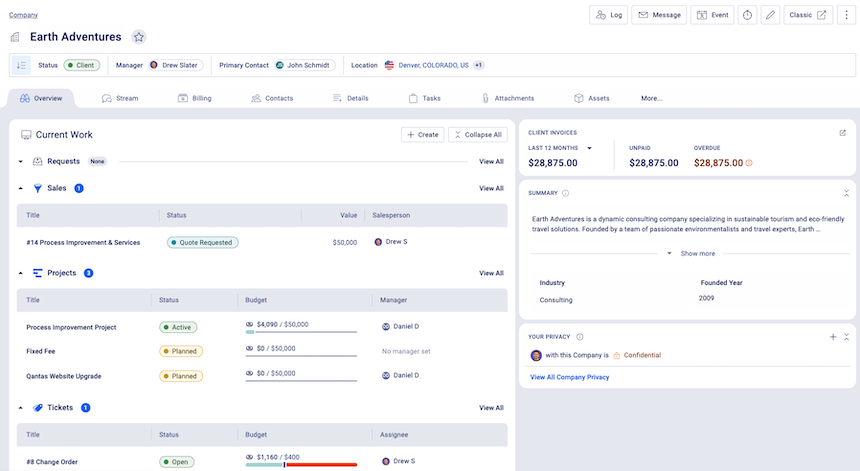Click the Message button
Image resolution: width=860 pixels, height=471 pixels.
[x=659, y=15]
